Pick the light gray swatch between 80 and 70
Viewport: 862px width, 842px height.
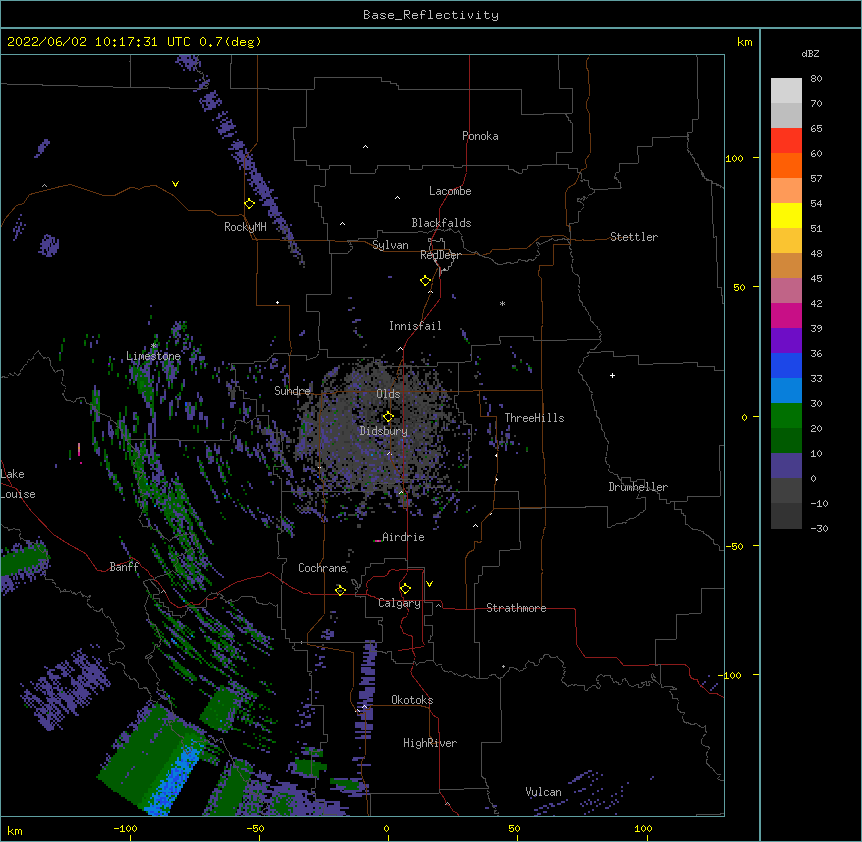tap(786, 91)
